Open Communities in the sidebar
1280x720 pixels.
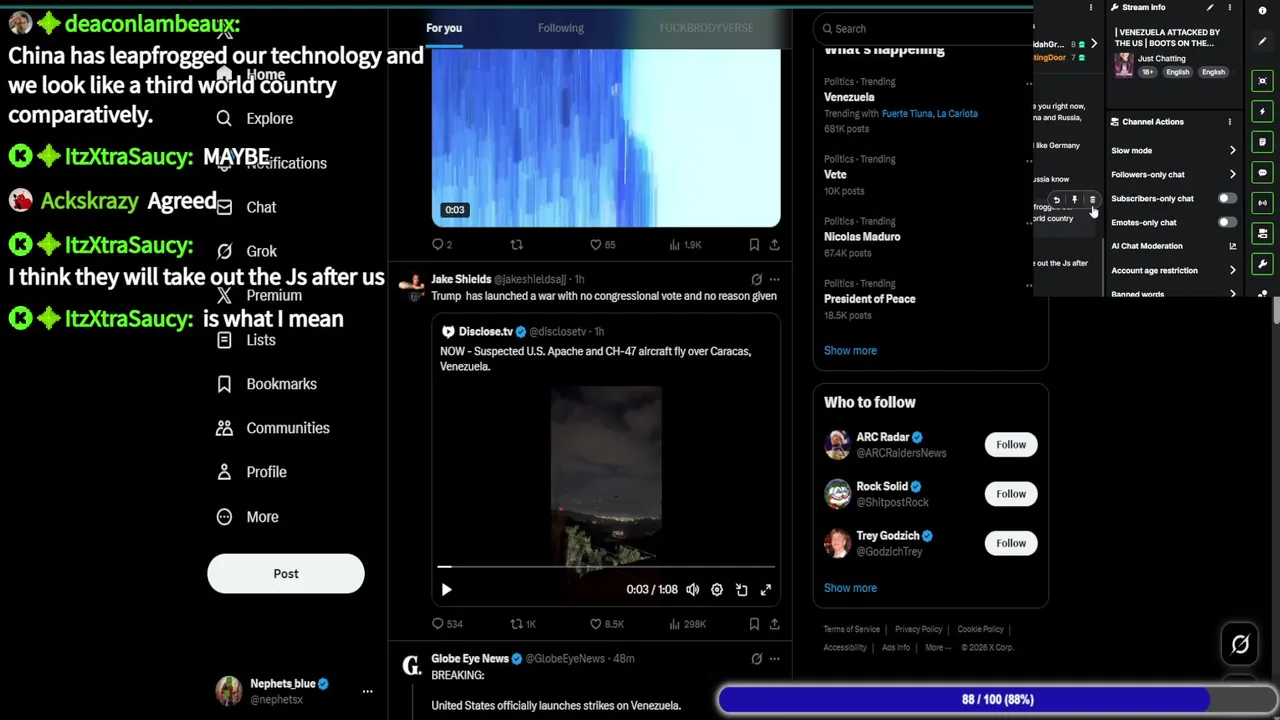273,428
